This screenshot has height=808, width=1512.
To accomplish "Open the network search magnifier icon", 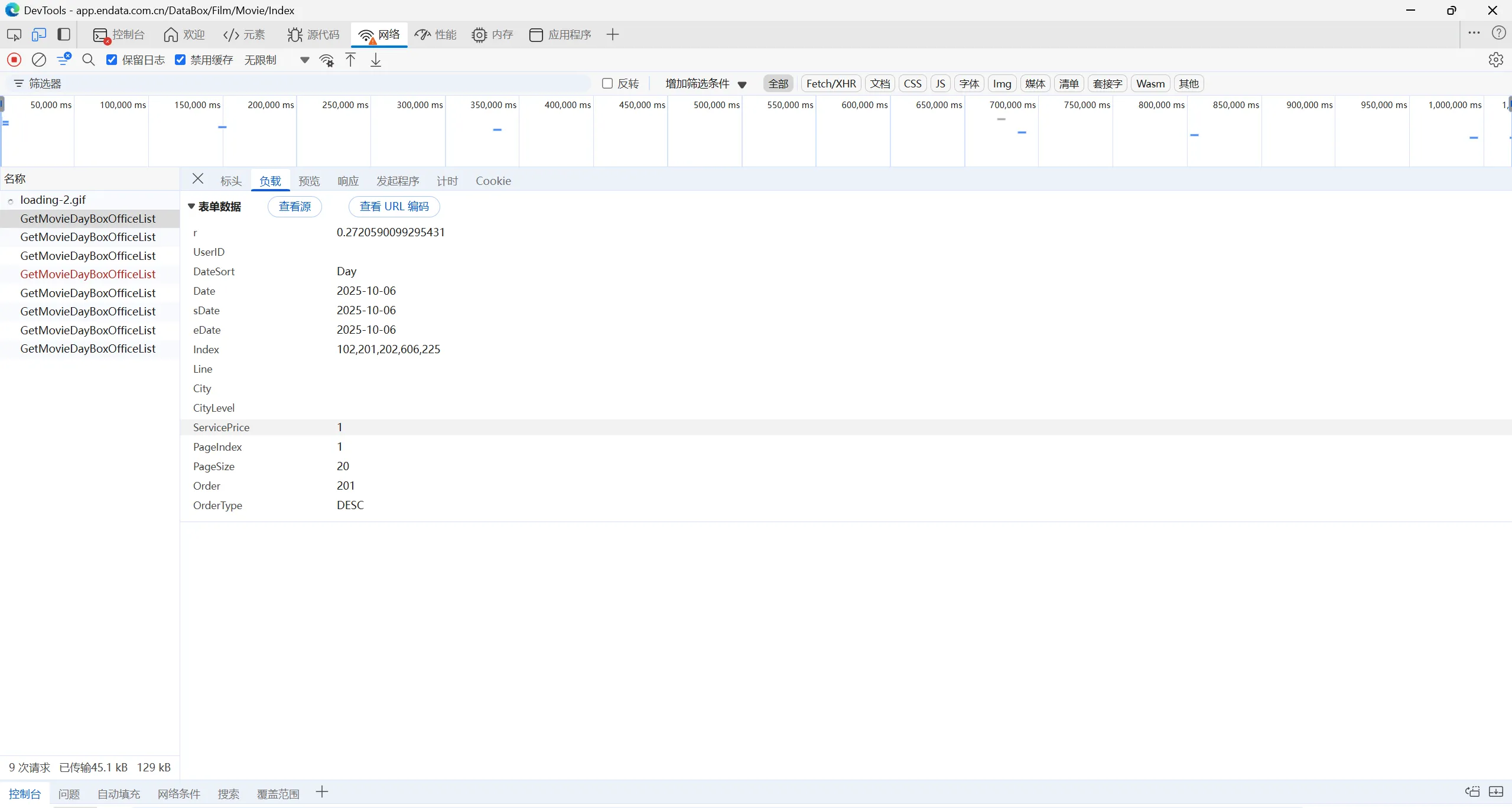I will (89, 60).
